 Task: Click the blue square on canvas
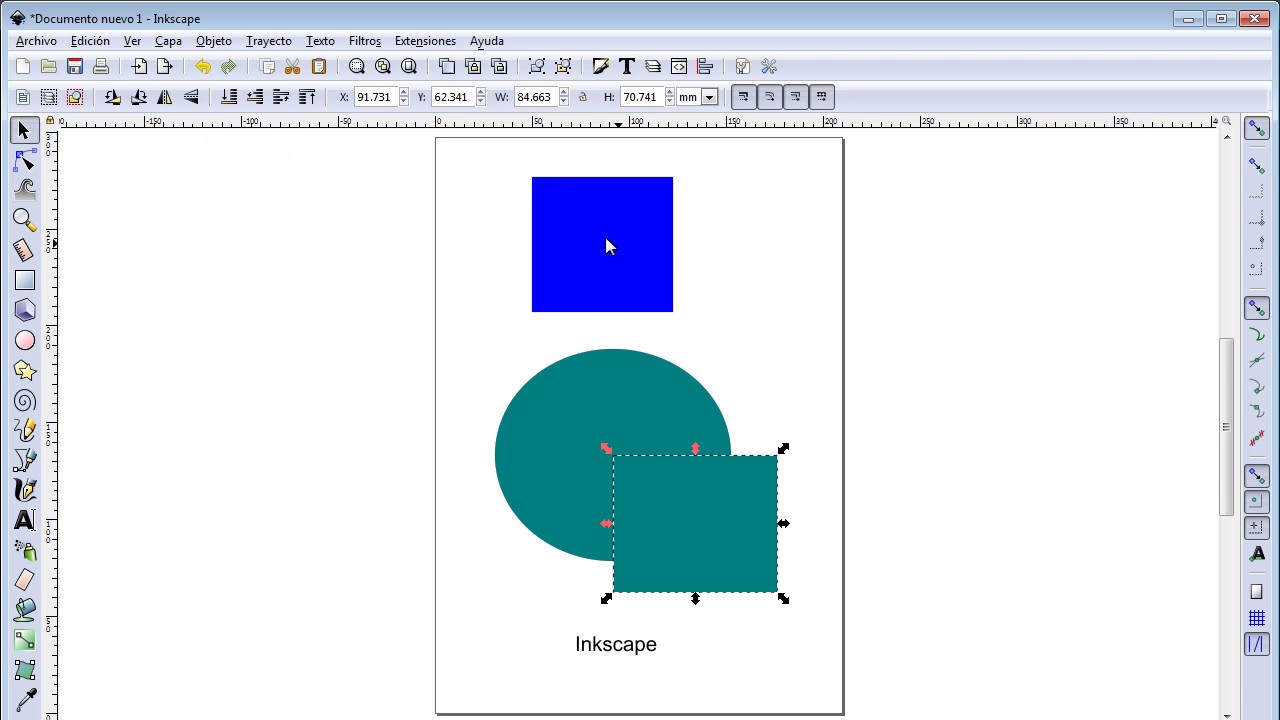602,244
